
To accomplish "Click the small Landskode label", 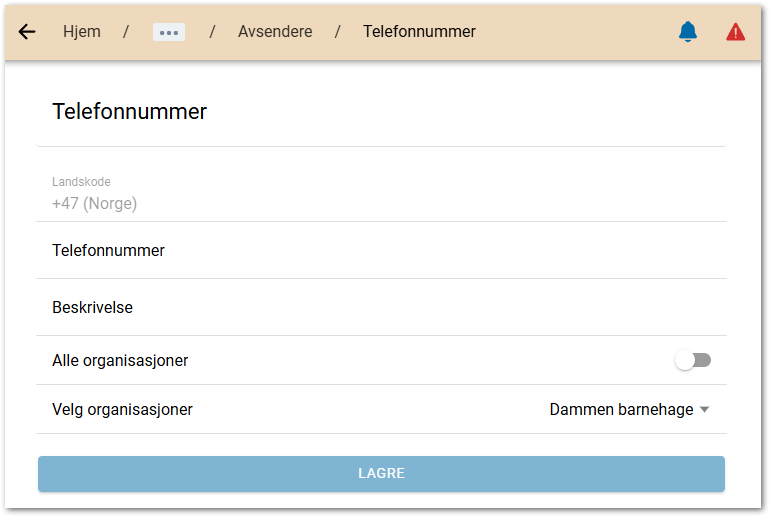I will (81, 182).
